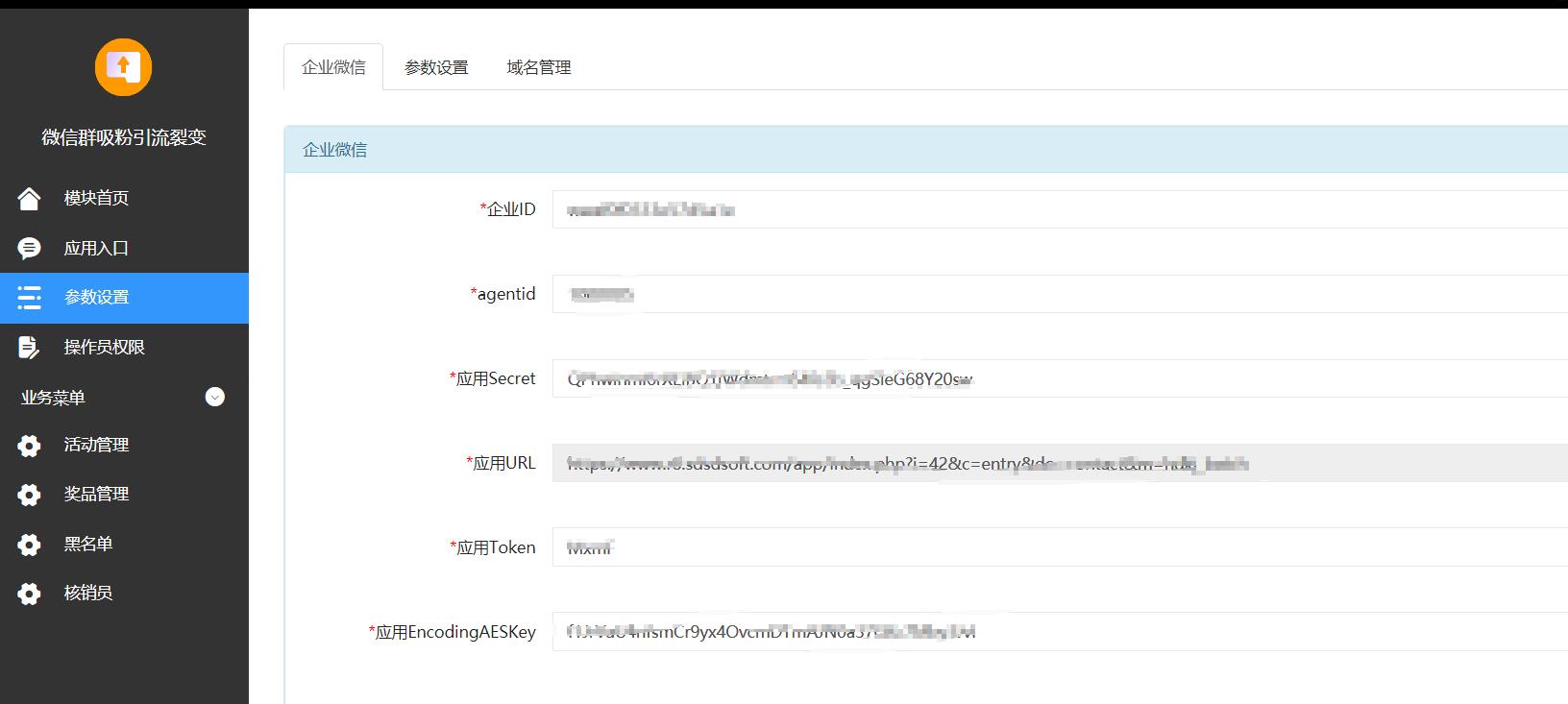This screenshot has width=1568, height=704.
Task: Click the *应用Secret field label
Action: point(492,378)
